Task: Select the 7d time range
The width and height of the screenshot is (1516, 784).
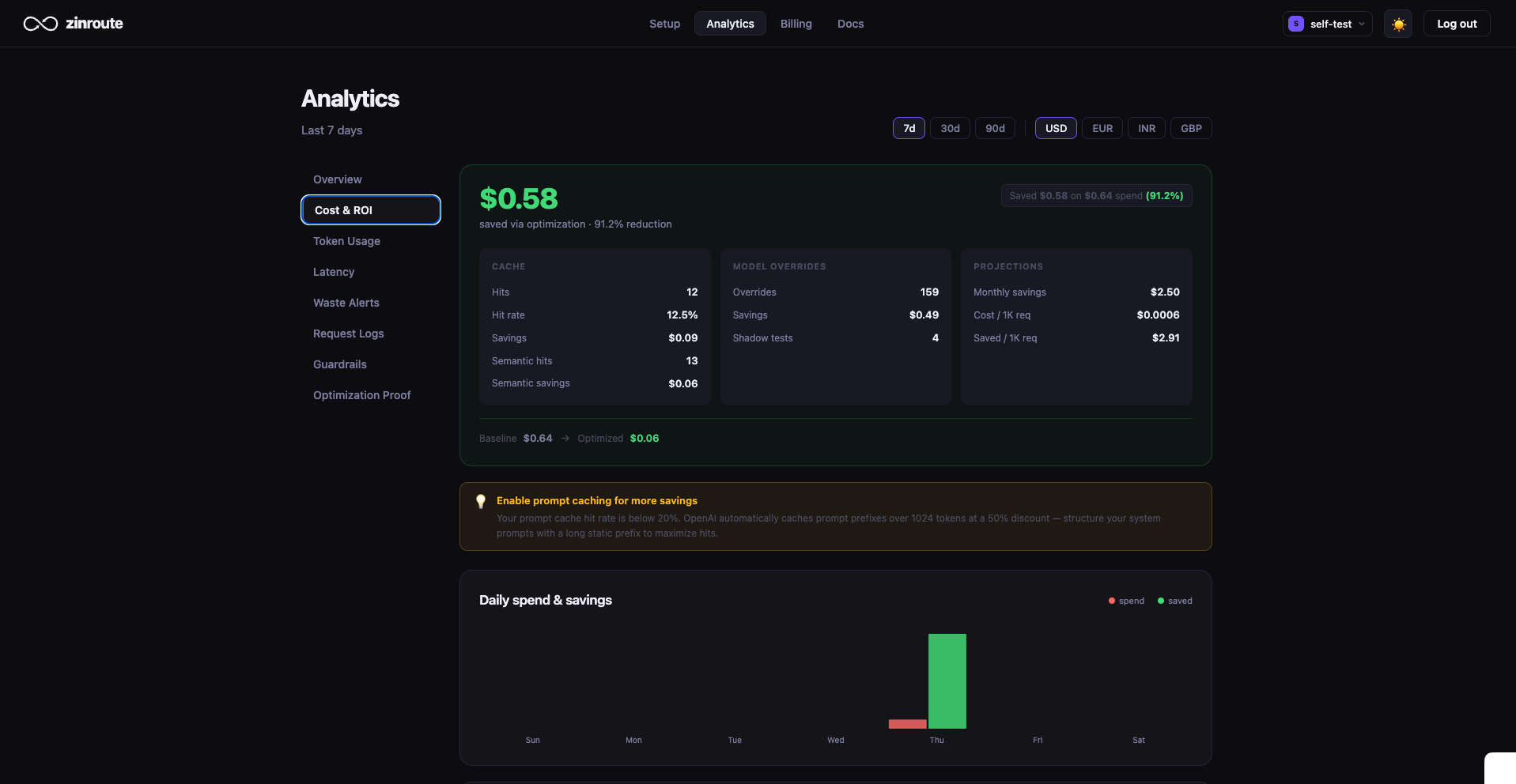Action: click(x=909, y=128)
